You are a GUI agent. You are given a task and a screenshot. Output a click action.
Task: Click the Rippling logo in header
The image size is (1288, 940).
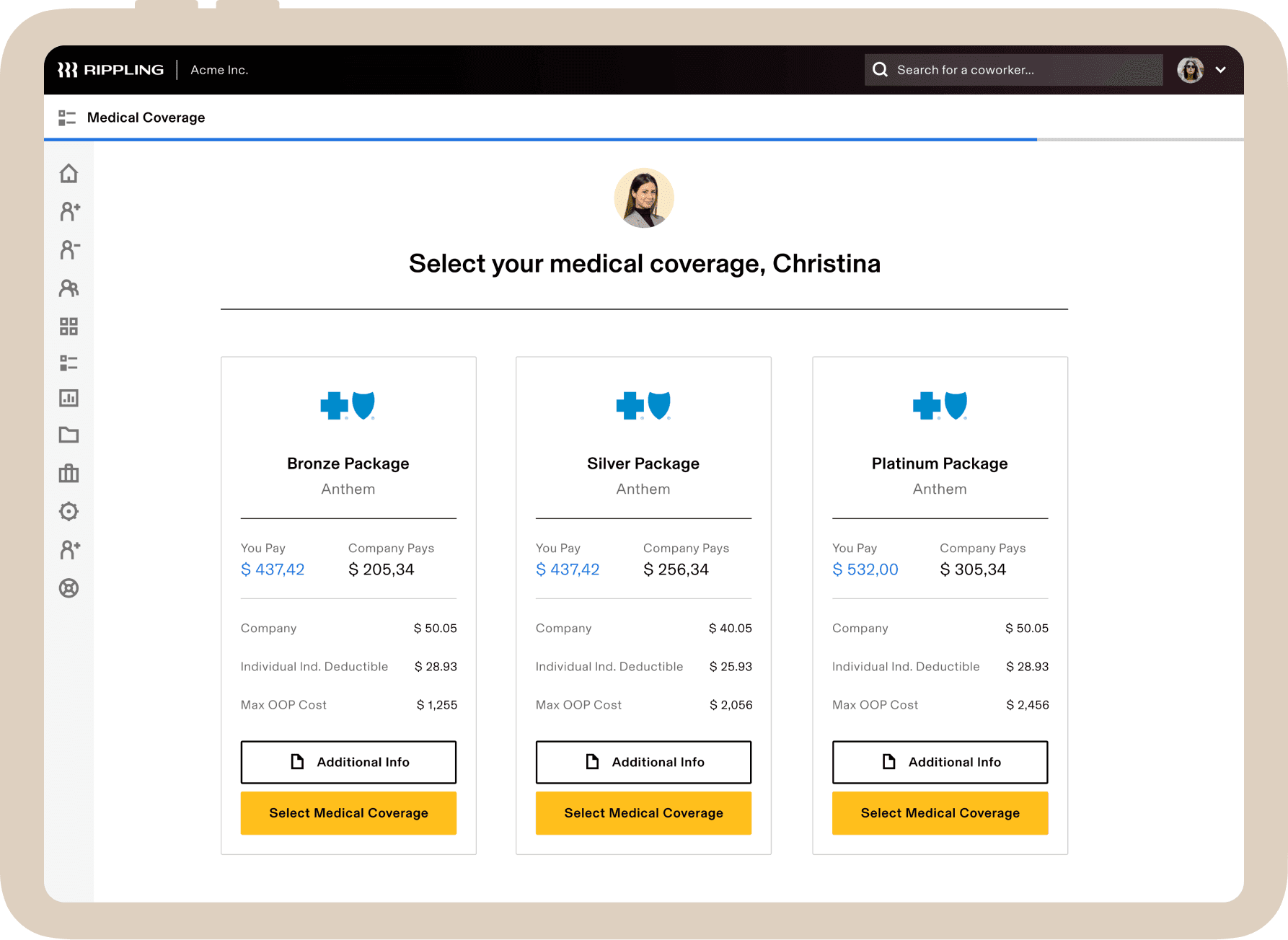coord(110,70)
